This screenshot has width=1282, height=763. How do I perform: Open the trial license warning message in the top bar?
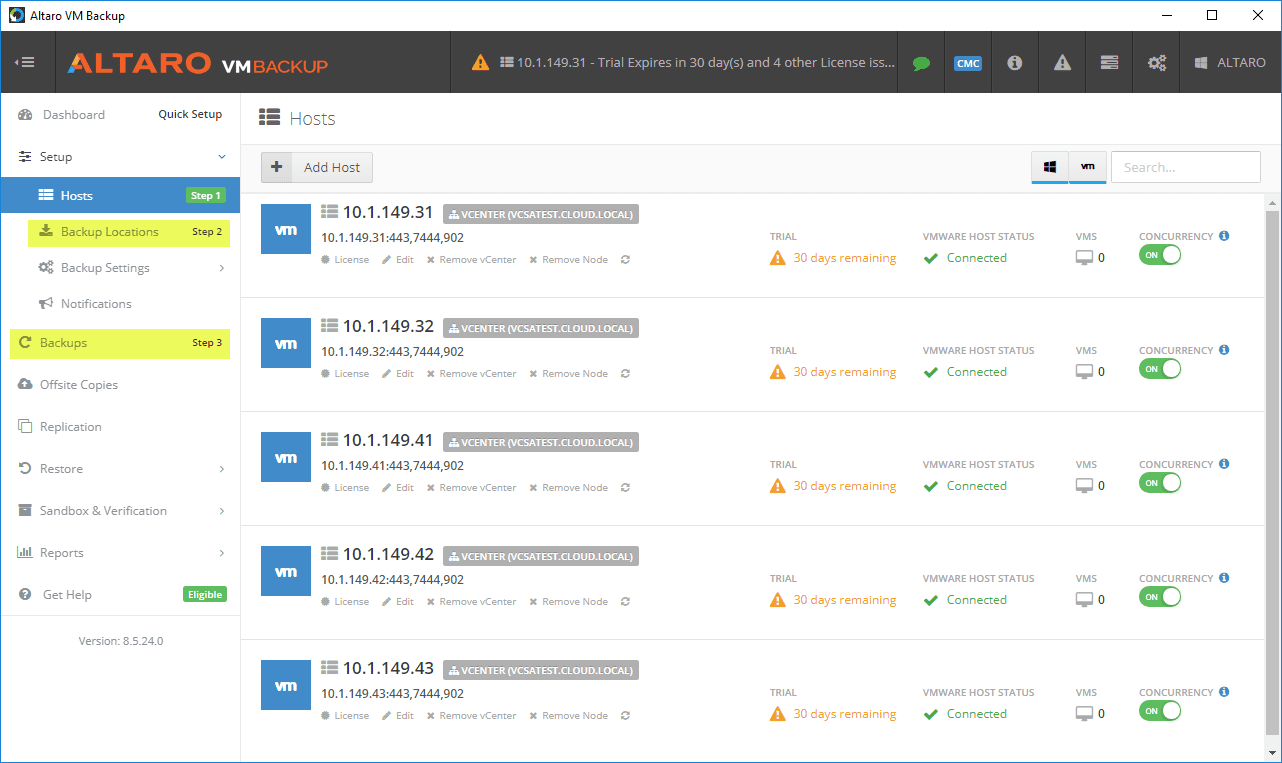point(684,62)
